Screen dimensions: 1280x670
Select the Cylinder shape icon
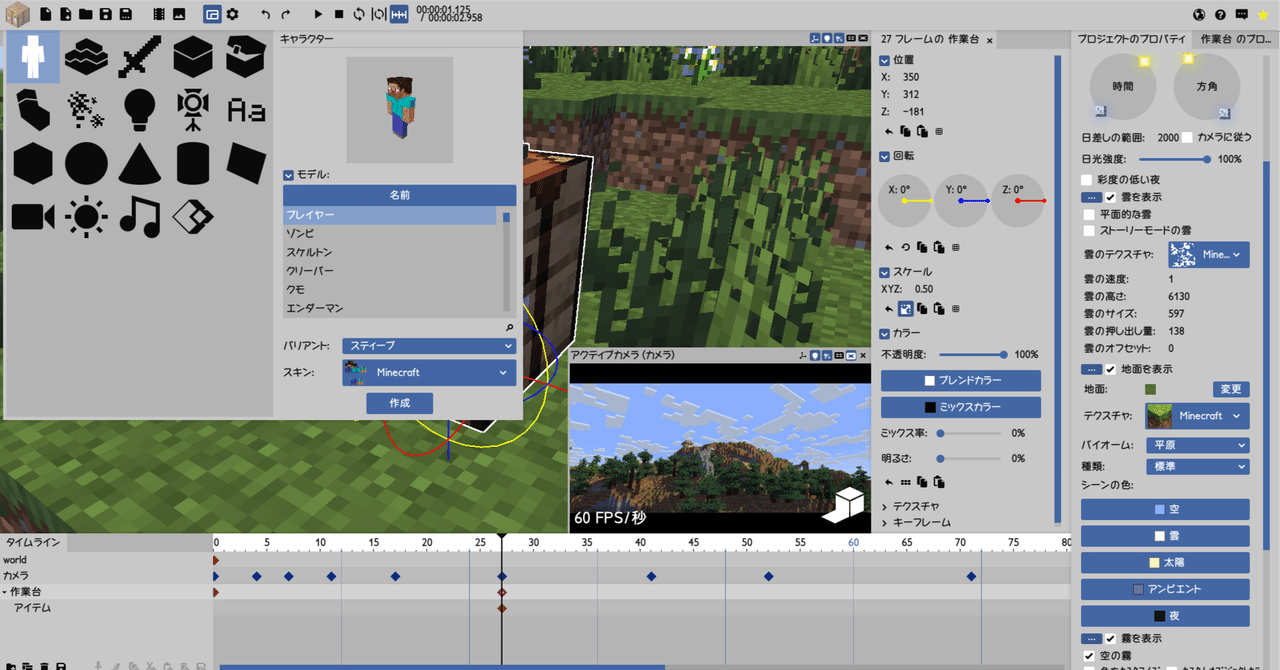(x=192, y=162)
